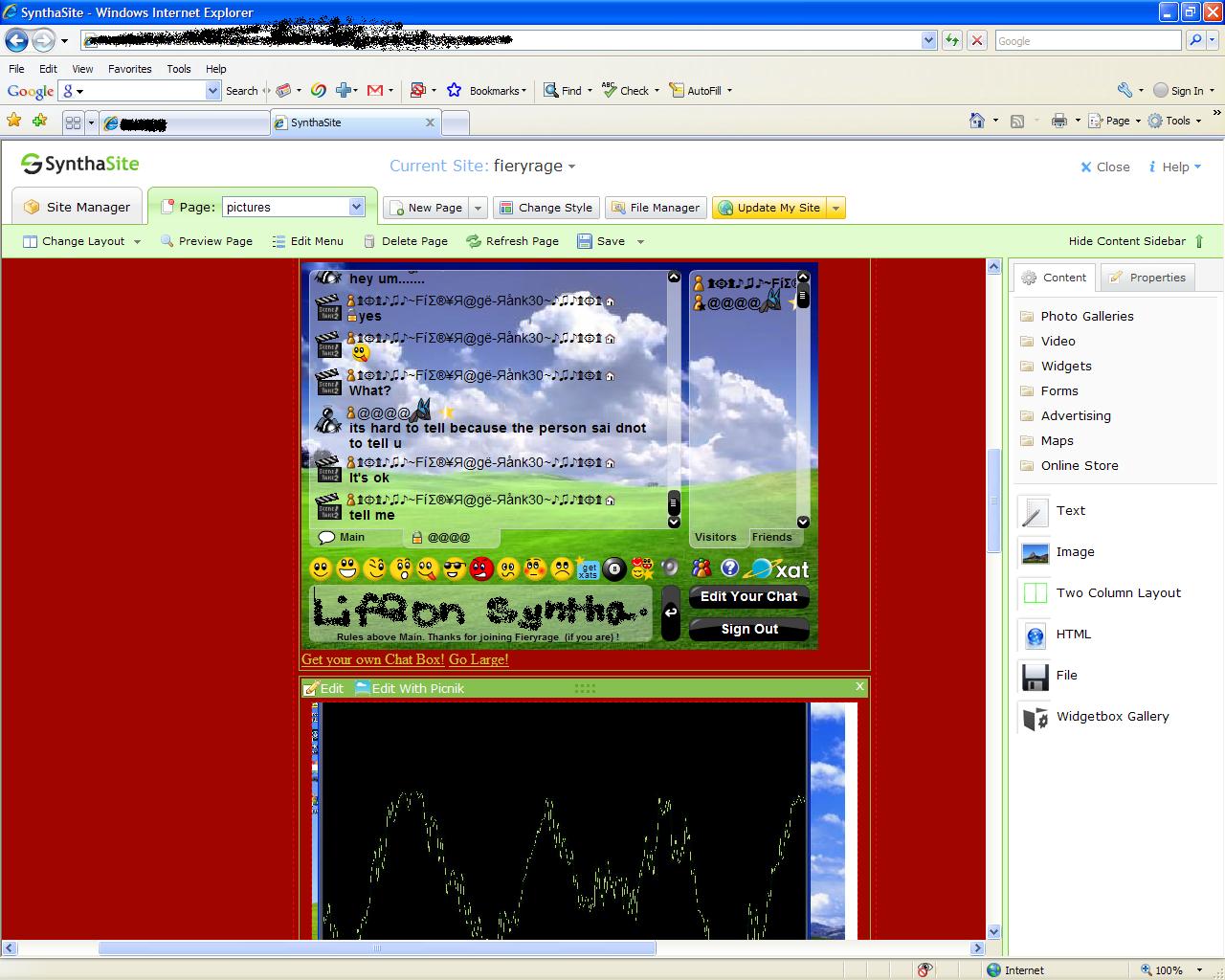The width and height of the screenshot is (1225, 980).
Task: Click the chat message input box
Action: point(481,613)
